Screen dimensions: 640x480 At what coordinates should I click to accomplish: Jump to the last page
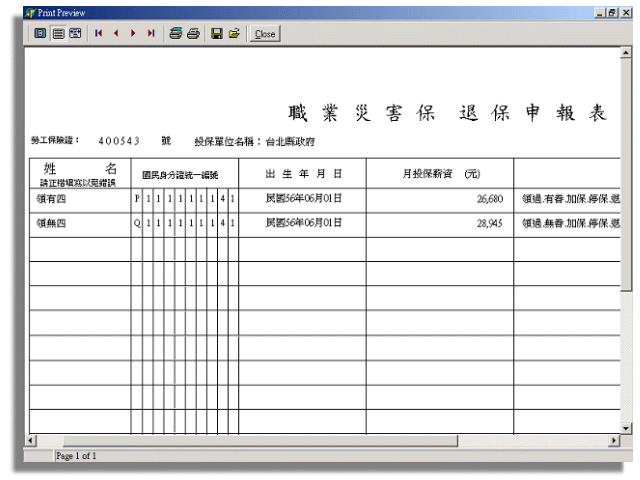(x=151, y=33)
